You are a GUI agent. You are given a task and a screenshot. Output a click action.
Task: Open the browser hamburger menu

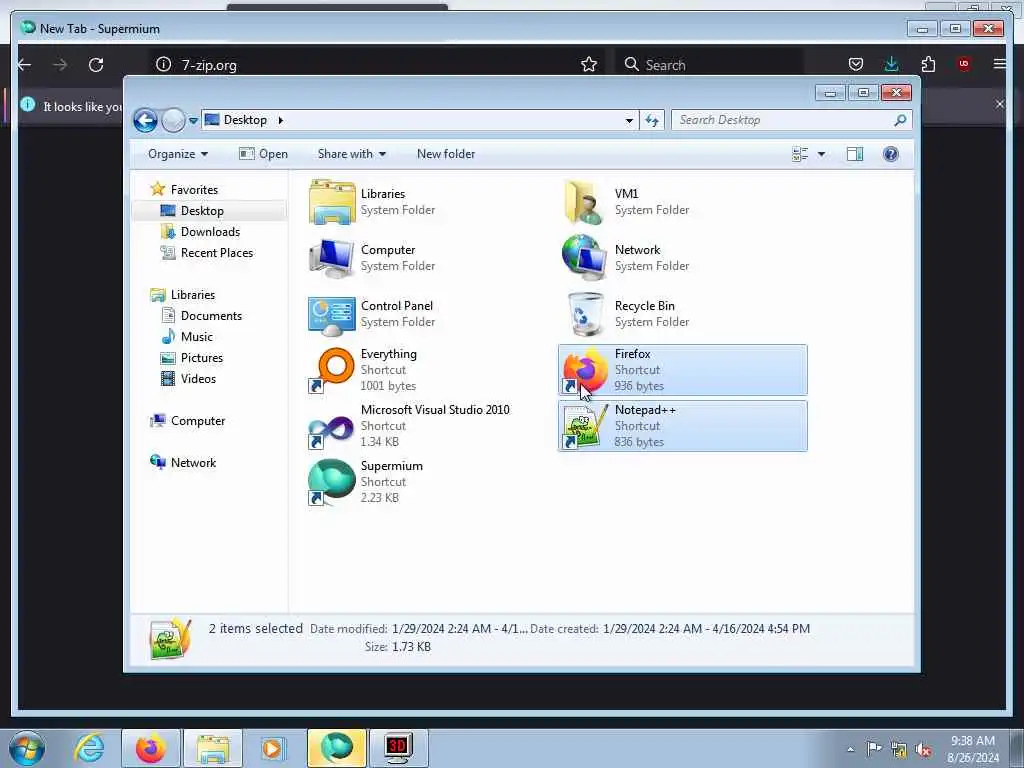click(x=999, y=64)
